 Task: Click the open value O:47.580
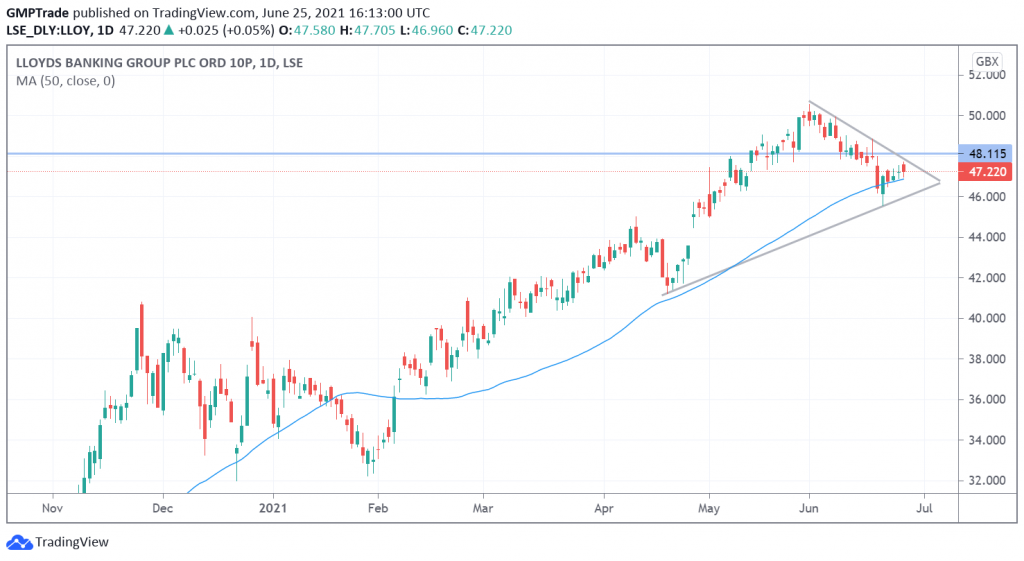pos(306,30)
